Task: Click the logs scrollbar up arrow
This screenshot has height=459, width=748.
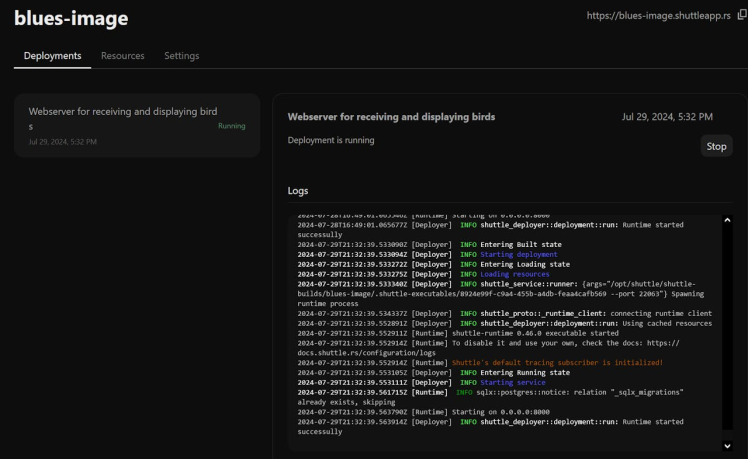Action: point(727,220)
